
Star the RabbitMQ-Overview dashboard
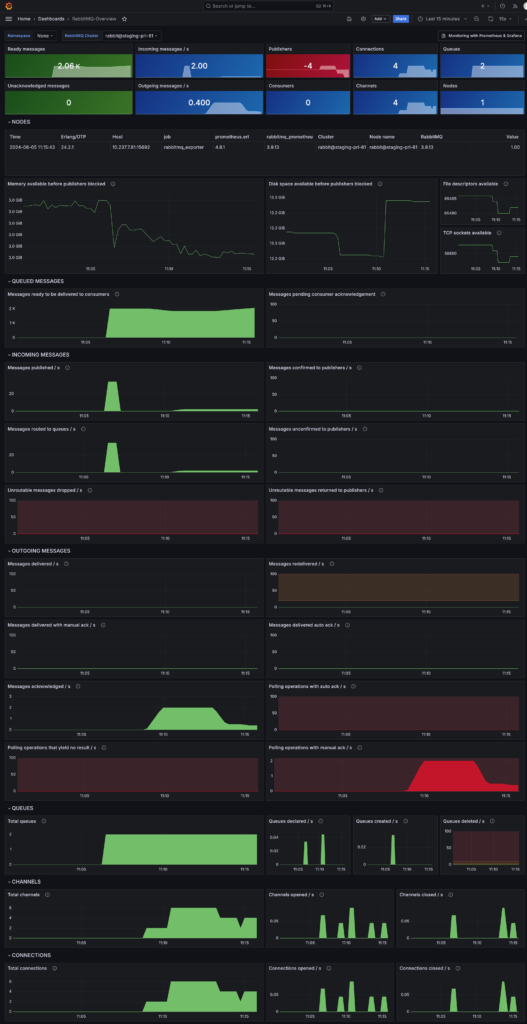pyautogui.click(x=125, y=19)
